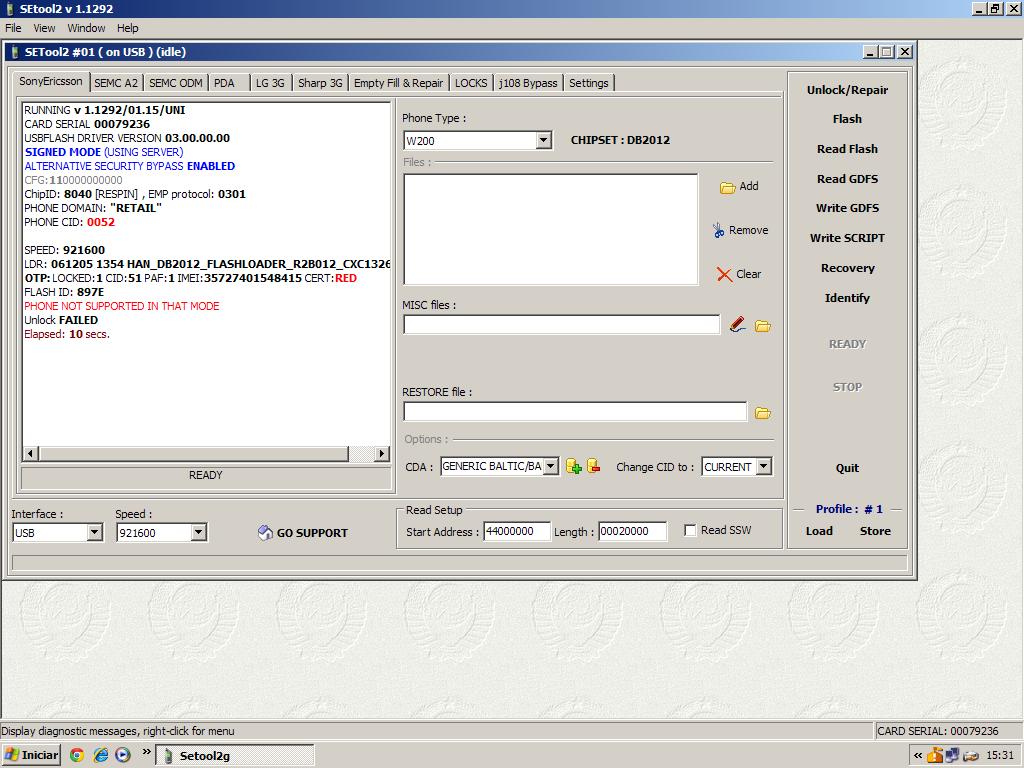Toggle the Read SSW checkbox
The image size is (1024, 768).
[690, 530]
